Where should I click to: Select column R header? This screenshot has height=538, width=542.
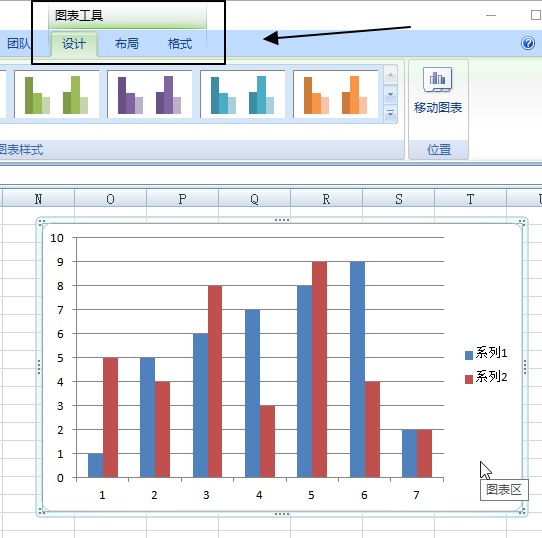[x=326, y=199]
